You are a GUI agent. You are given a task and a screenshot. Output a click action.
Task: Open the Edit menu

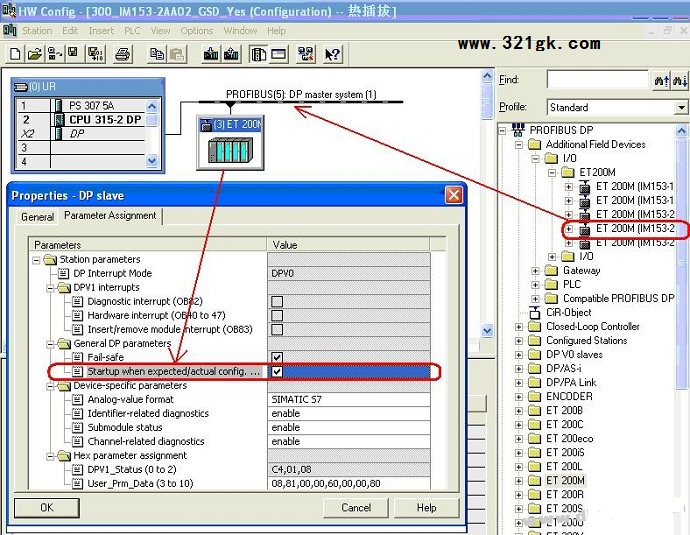(x=70, y=31)
